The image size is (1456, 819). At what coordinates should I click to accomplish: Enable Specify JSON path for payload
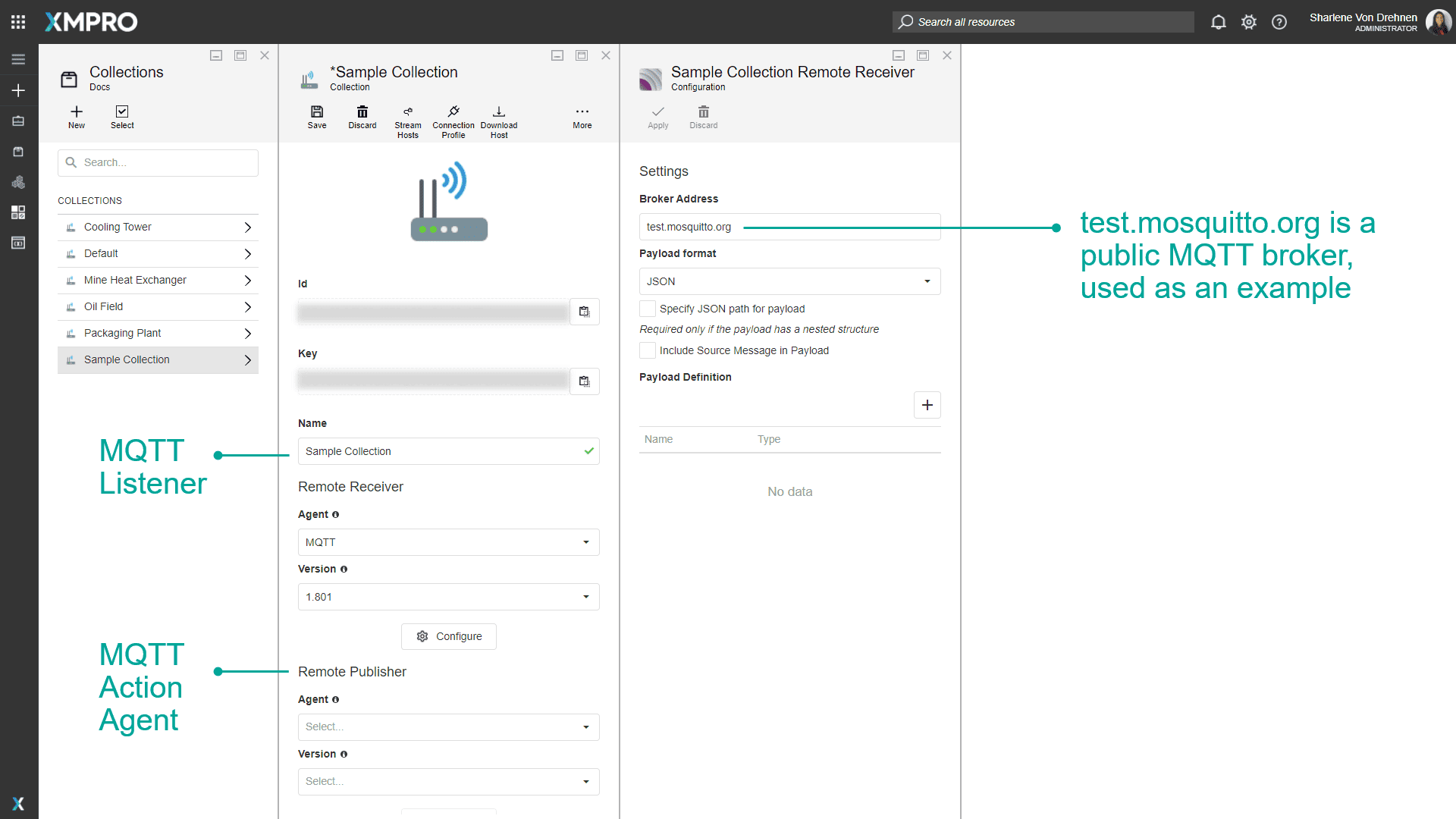tap(647, 309)
